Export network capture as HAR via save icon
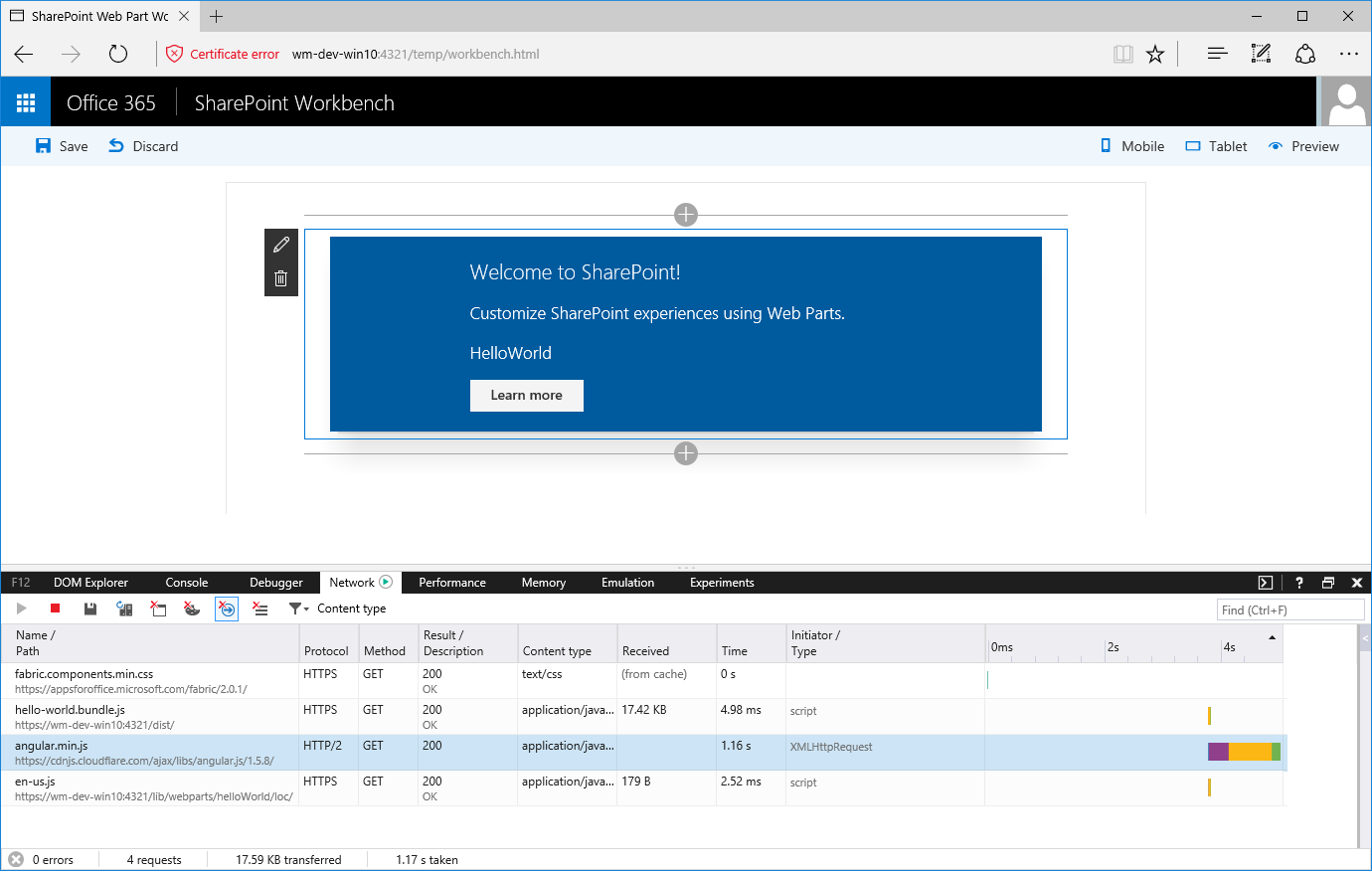The width and height of the screenshot is (1372, 871). (x=90, y=609)
